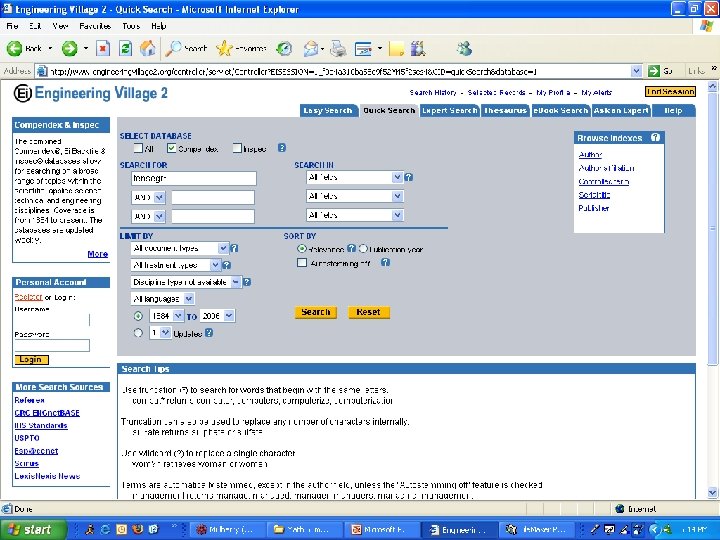This screenshot has height=540, width=720.
Task: Open help icon beside Autostemming off
Action: 386,263
